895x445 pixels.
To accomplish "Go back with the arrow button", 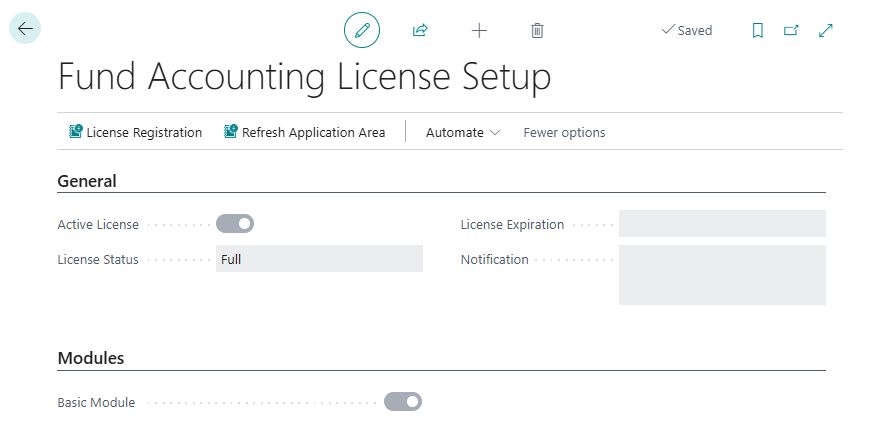I will [x=25, y=29].
